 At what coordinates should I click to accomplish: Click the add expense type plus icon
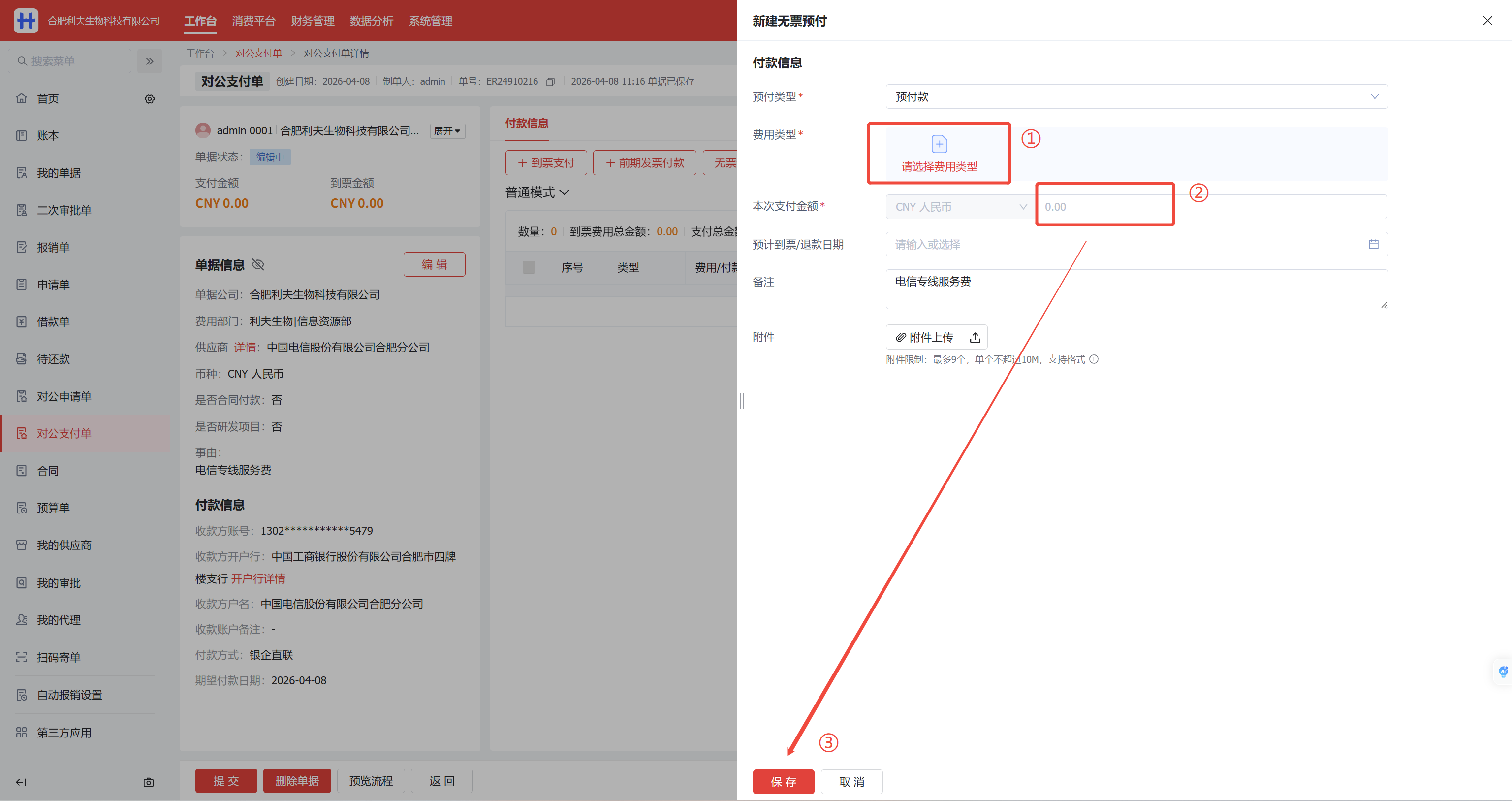(x=939, y=144)
